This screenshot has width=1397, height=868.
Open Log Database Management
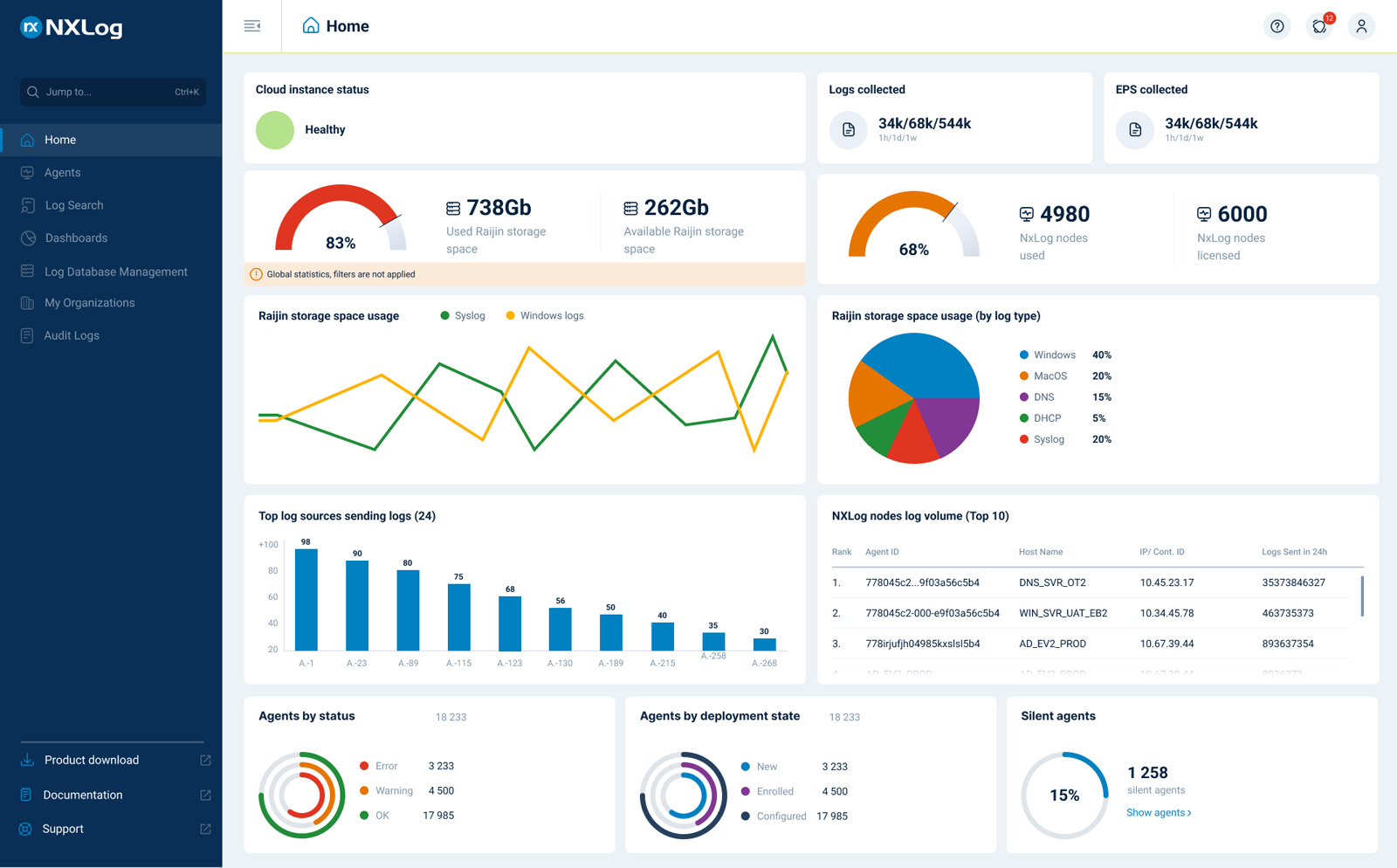click(x=111, y=272)
